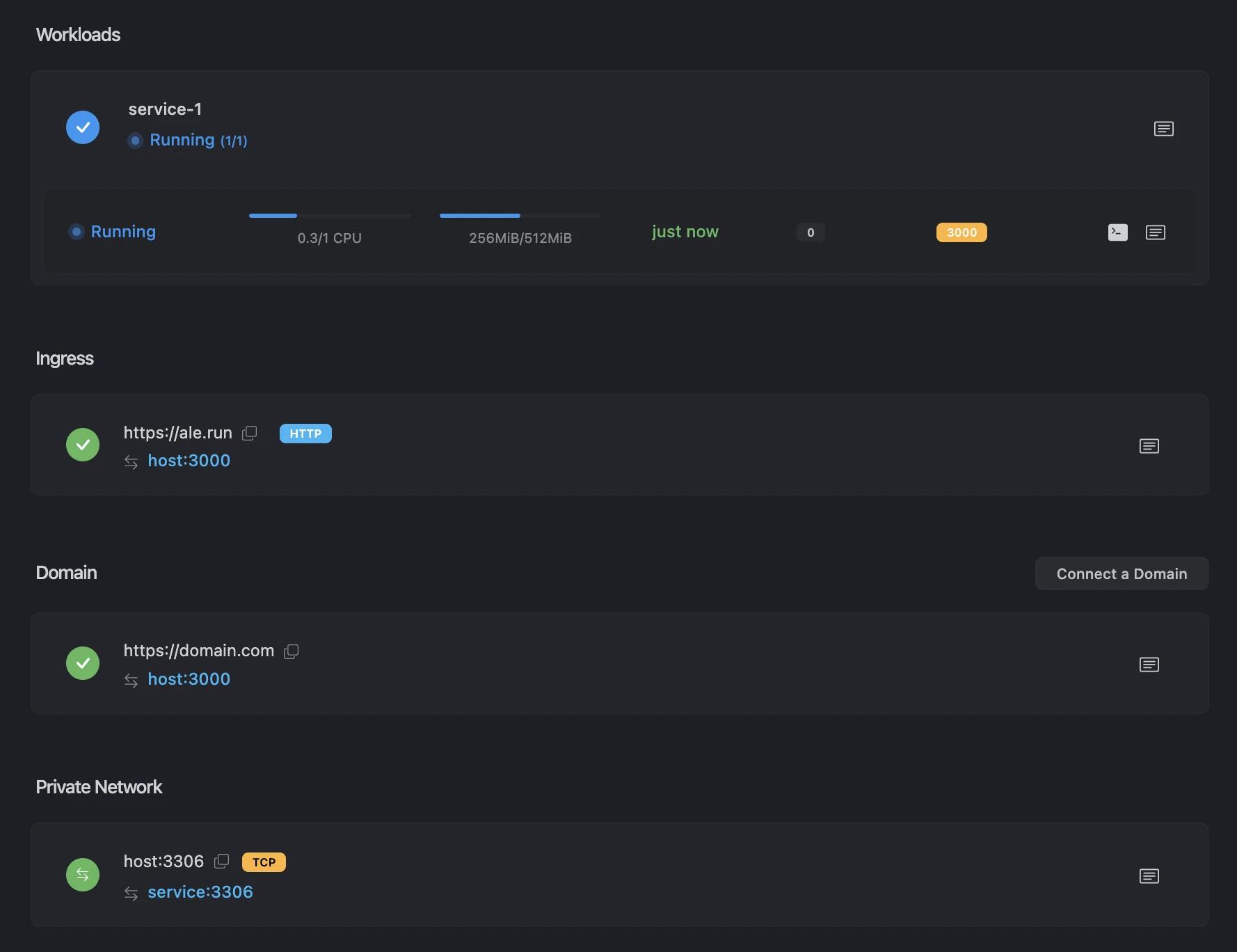Viewport: 1237px width, 952px height.
Task: Click the green arrows icon beside host:3306
Action: [x=82, y=875]
